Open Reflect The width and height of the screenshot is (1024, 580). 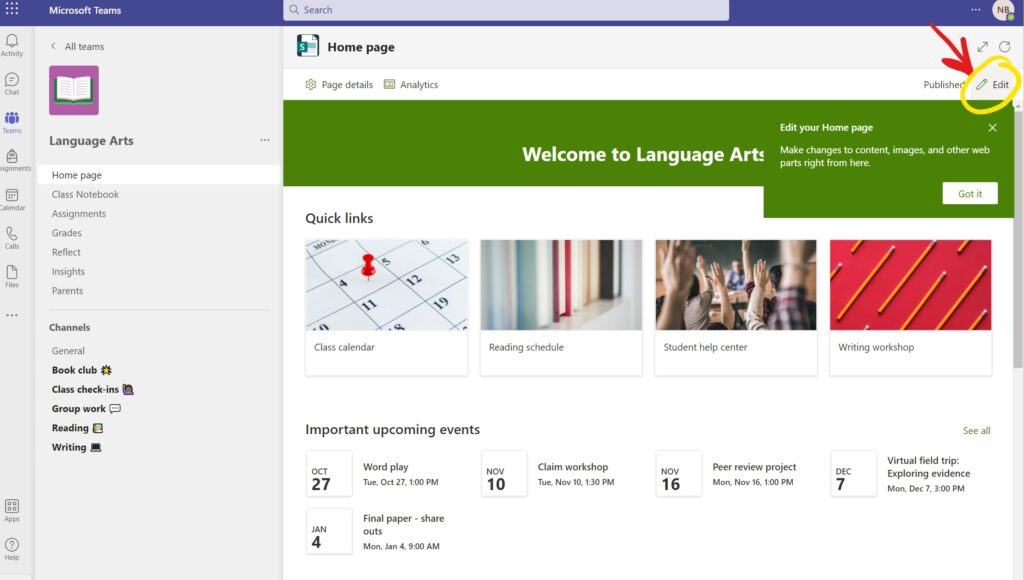click(x=66, y=252)
